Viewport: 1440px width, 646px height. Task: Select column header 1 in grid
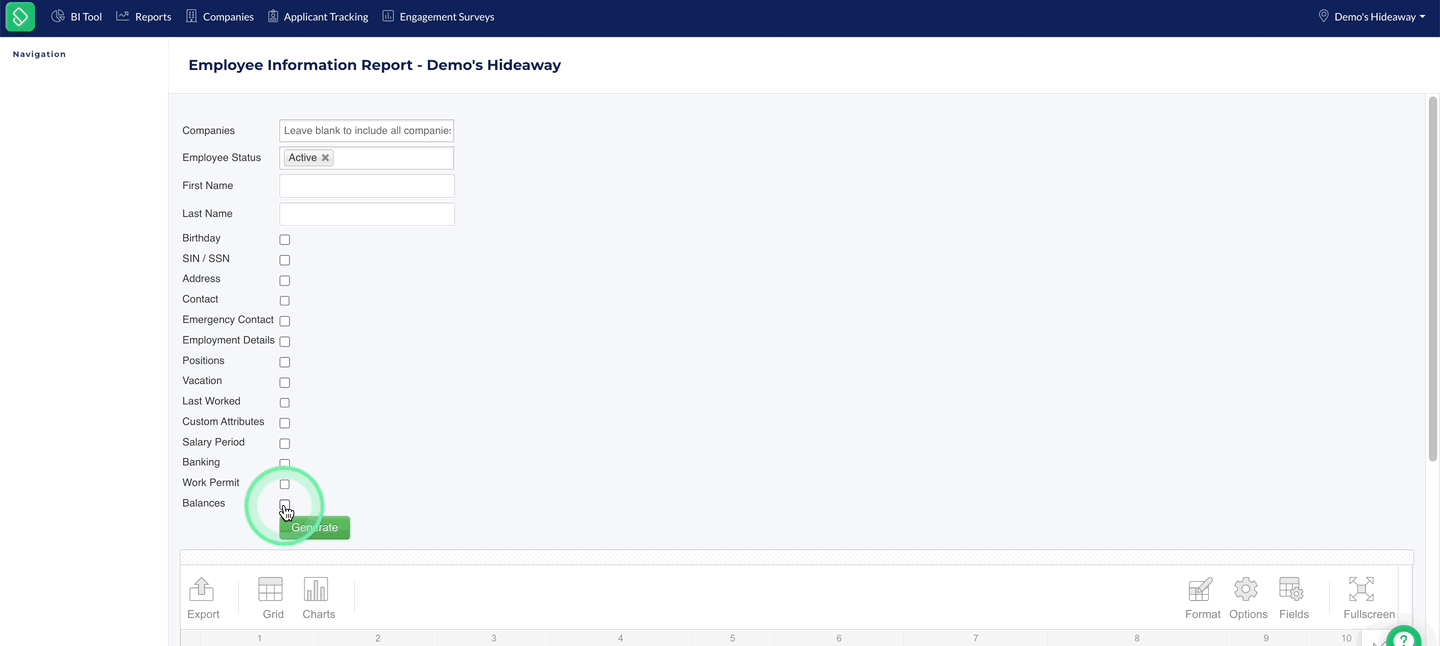click(260, 638)
